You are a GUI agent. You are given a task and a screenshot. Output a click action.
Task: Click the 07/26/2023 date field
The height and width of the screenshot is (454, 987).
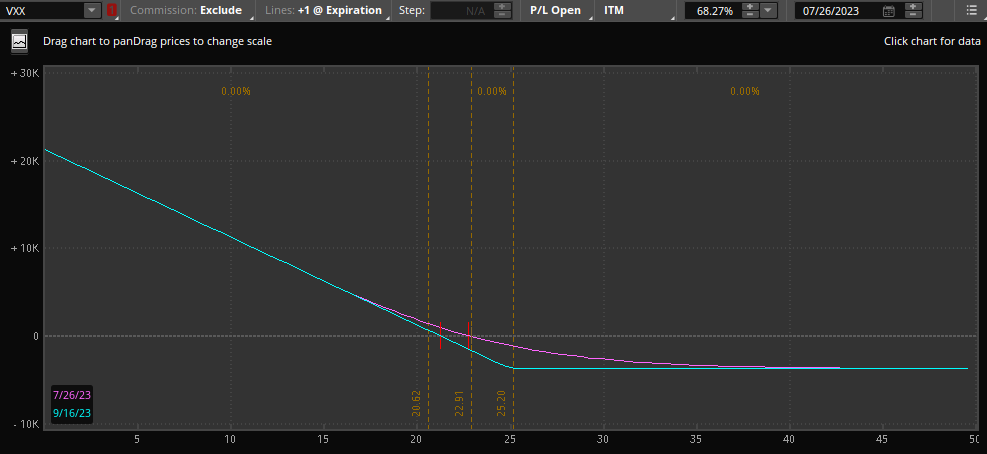tap(838, 11)
